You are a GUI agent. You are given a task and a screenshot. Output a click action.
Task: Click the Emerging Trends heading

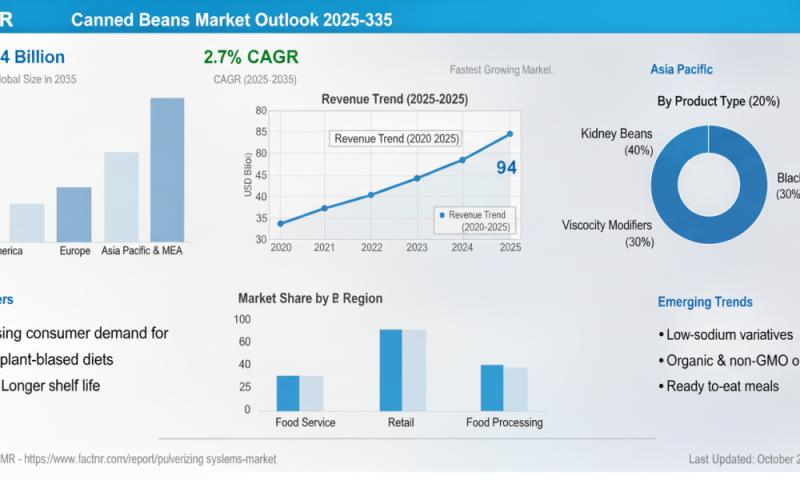[x=705, y=302]
